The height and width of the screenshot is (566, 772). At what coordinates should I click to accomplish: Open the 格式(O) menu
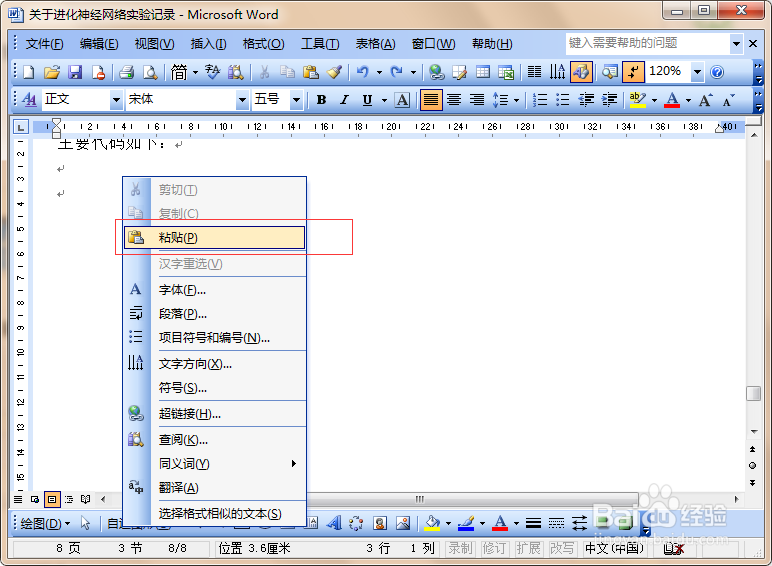(x=263, y=44)
